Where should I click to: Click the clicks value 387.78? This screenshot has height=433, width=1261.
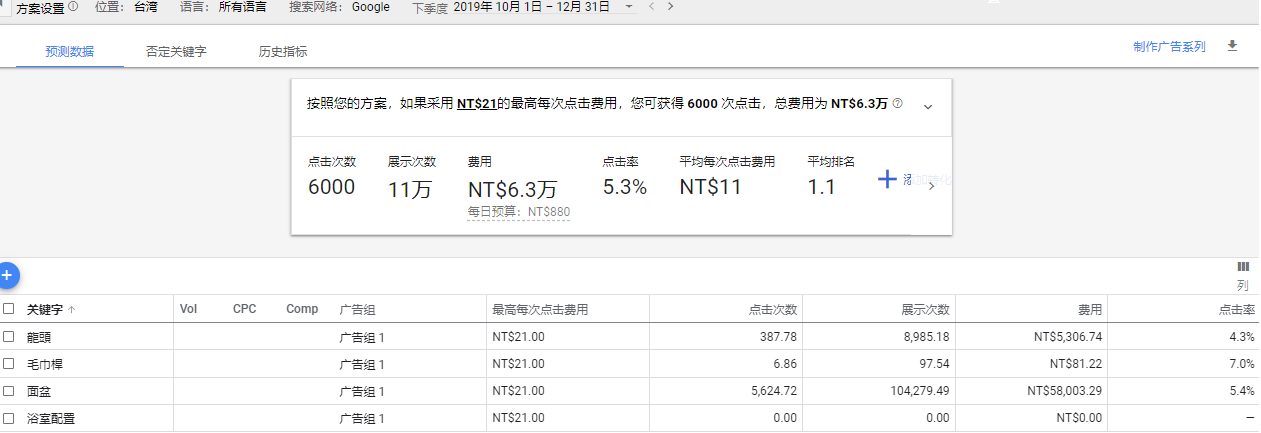778,337
